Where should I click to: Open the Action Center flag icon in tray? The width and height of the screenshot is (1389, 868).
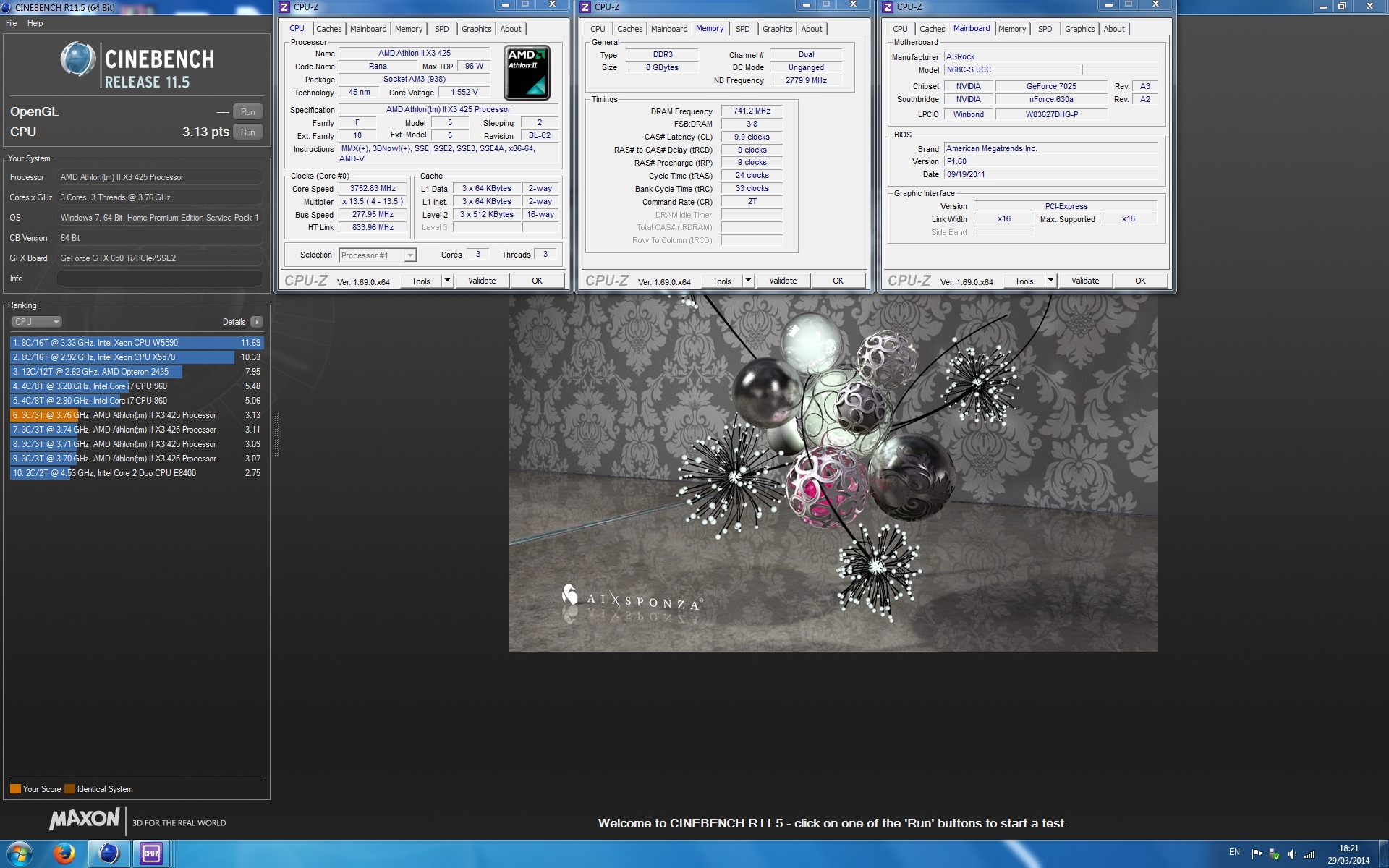1257,854
